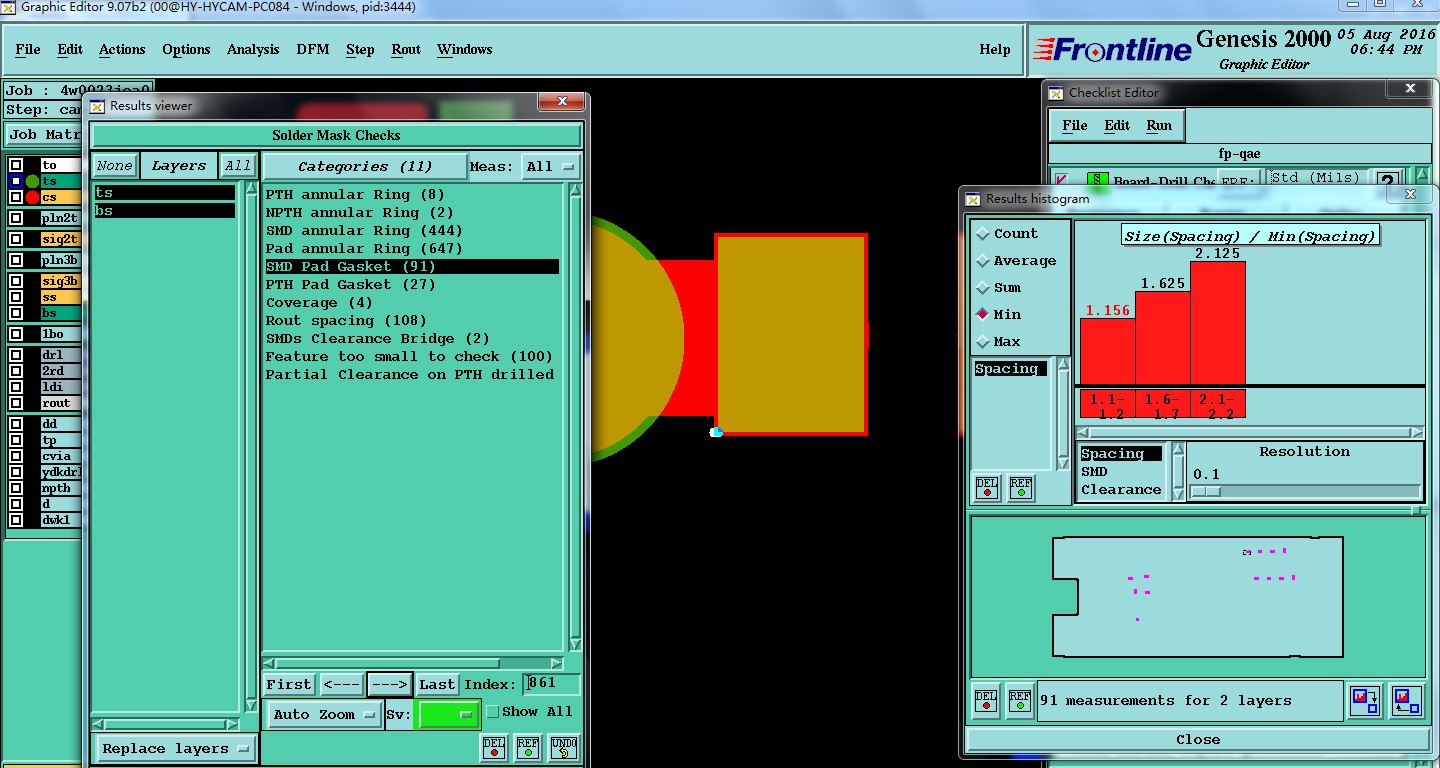The image size is (1440, 768).
Task: Select Count radio option in histogram
Action: (x=982, y=233)
